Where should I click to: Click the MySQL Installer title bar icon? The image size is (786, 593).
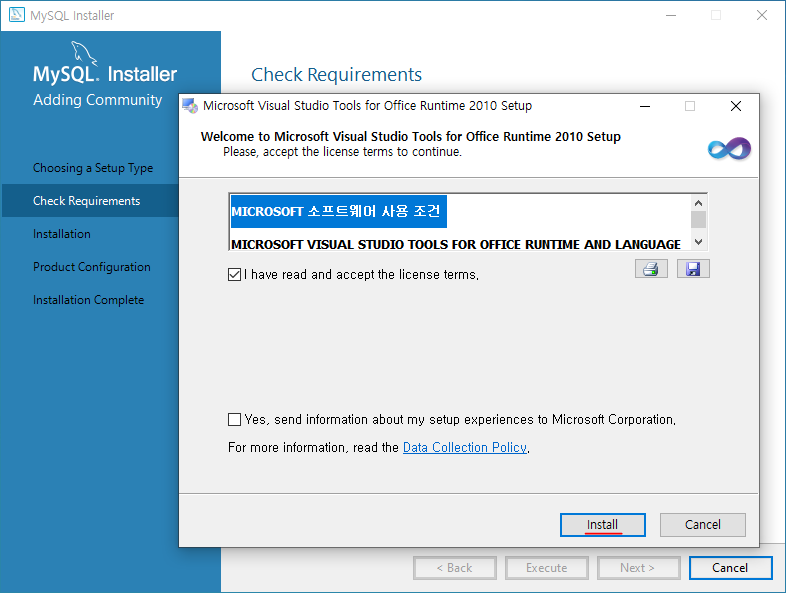(x=17, y=15)
